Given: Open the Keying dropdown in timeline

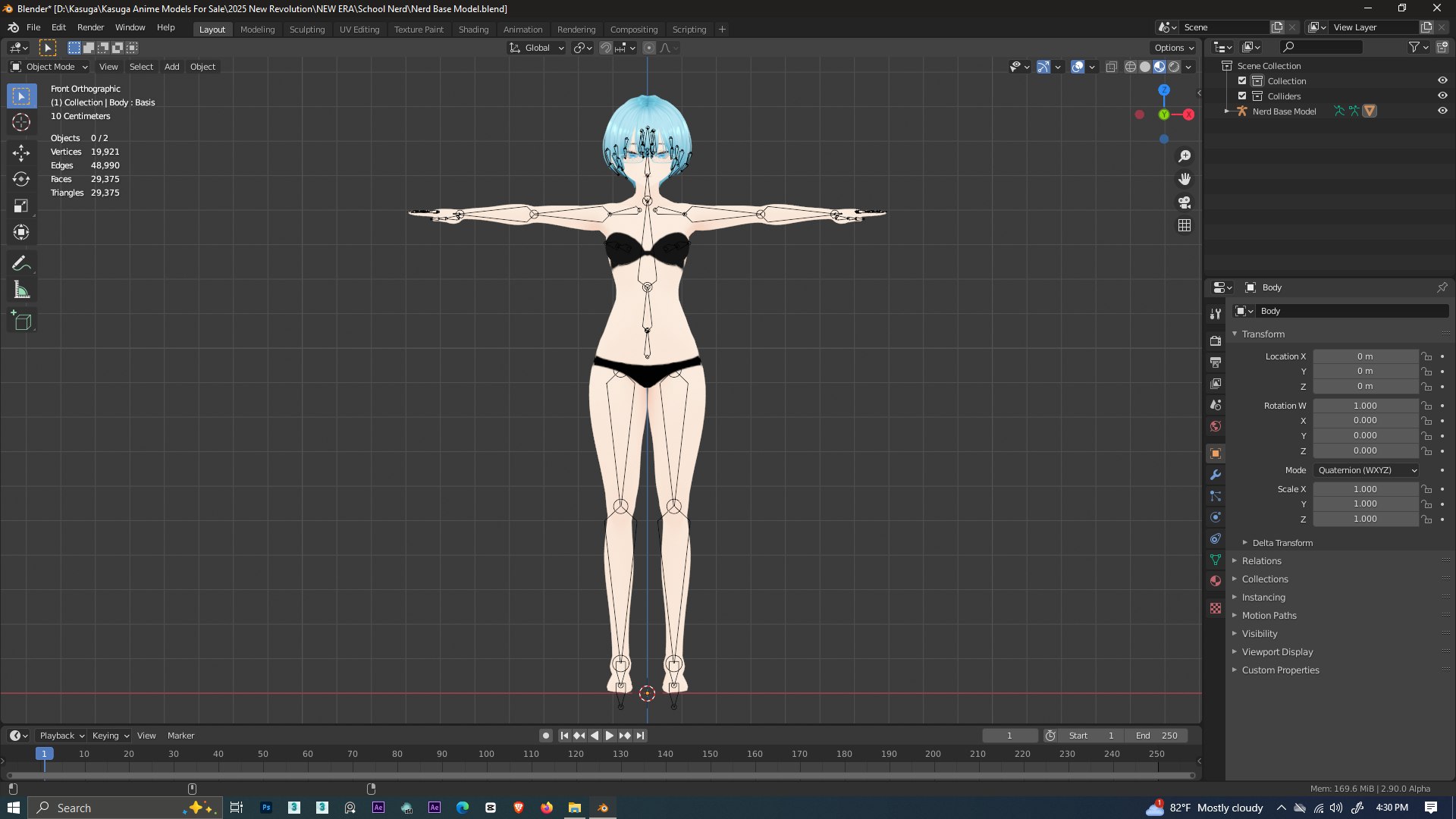Looking at the screenshot, I should (x=111, y=736).
